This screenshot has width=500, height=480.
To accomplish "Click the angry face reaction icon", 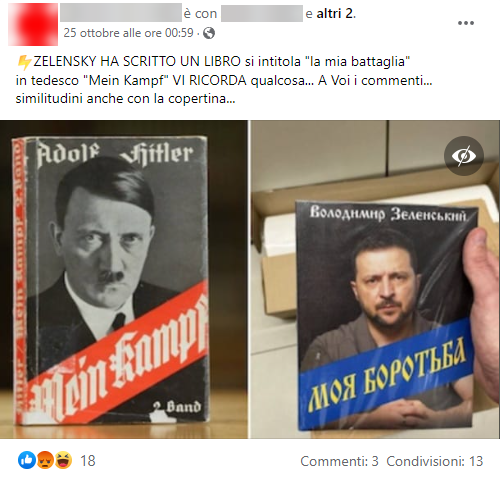I will [45, 460].
